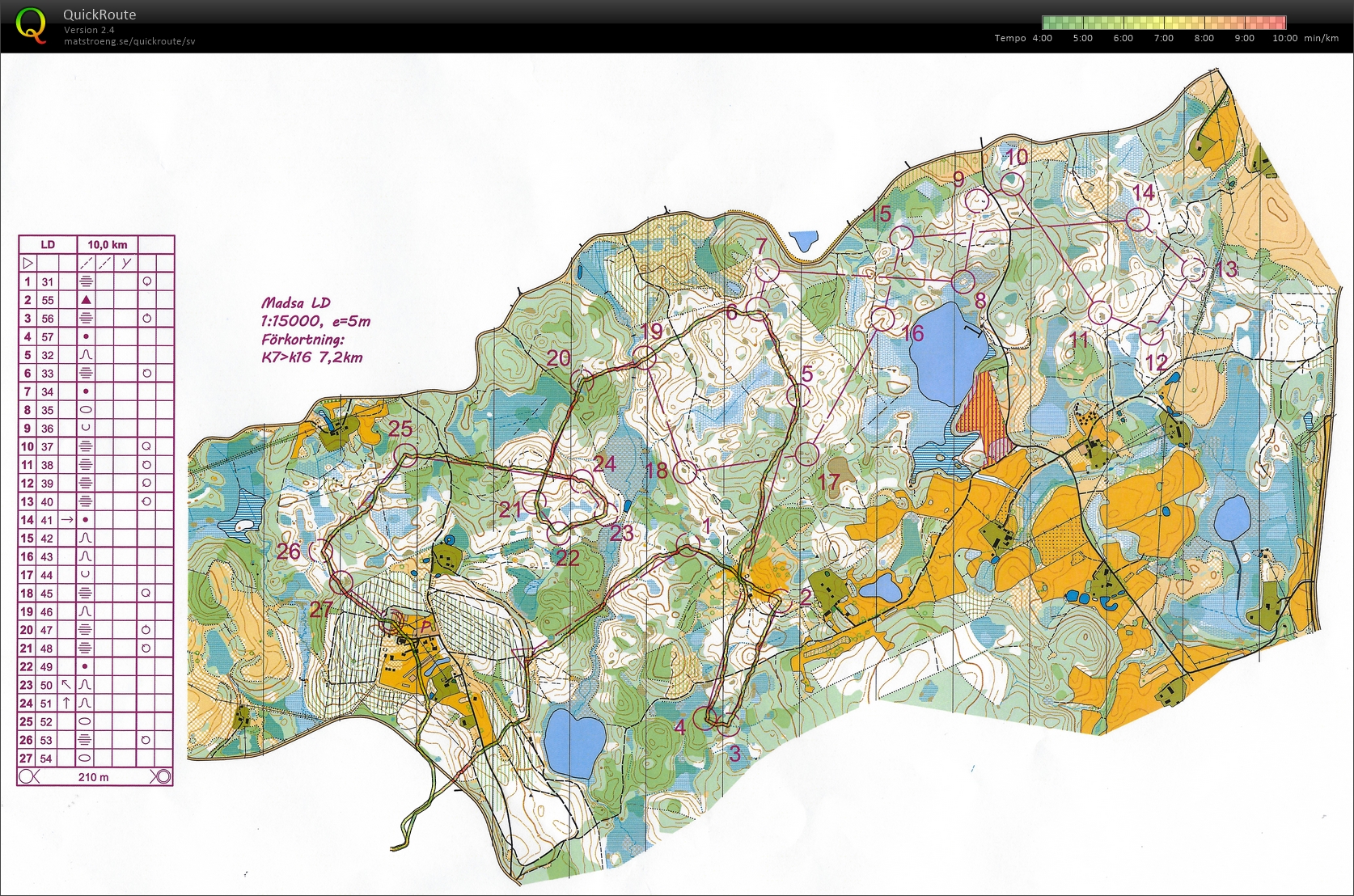
Task: Click the '4:00' tempo label
Action: pyautogui.click(x=1043, y=38)
